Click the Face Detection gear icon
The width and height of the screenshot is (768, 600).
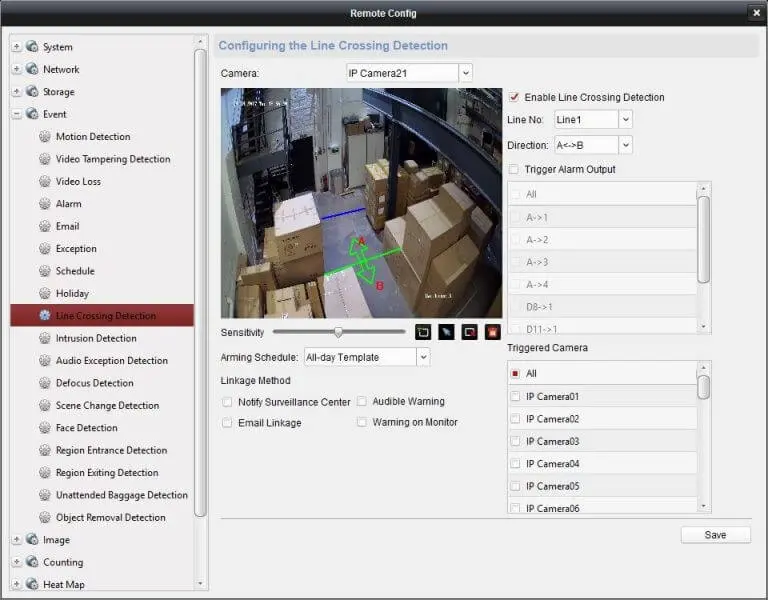[45, 428]
